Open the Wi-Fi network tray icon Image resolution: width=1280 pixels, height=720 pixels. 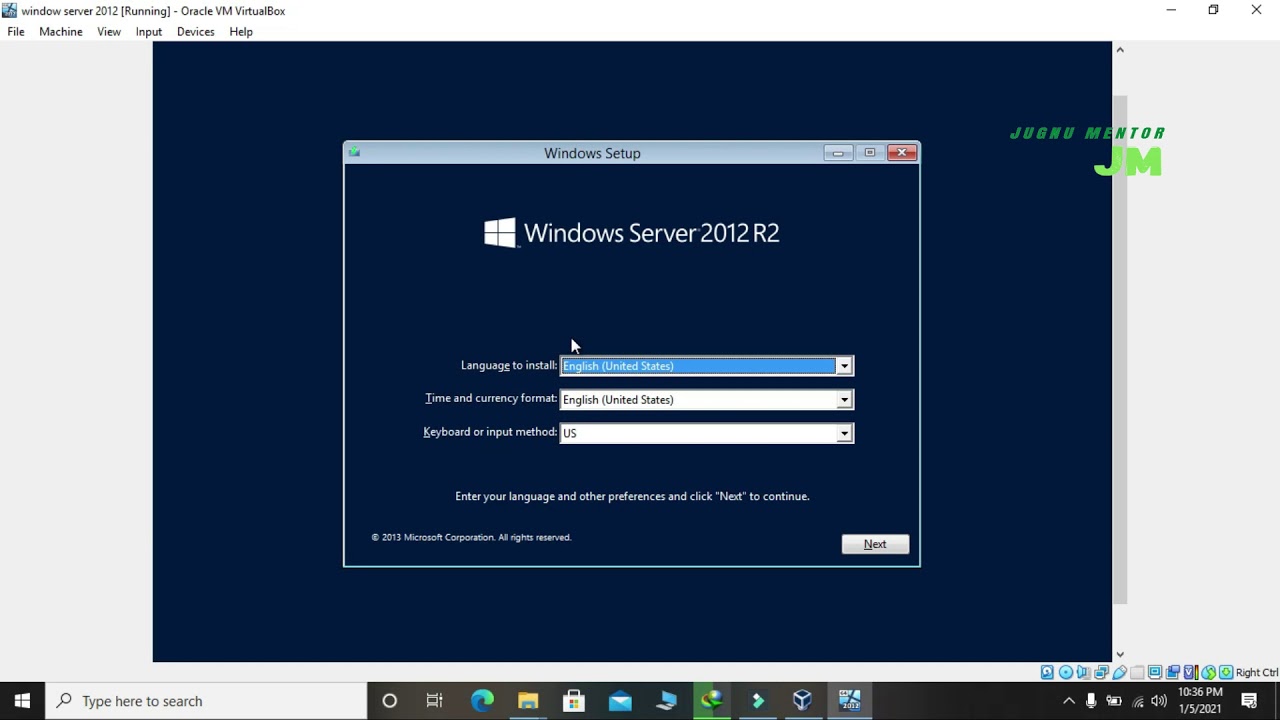tap(1137, 701)
